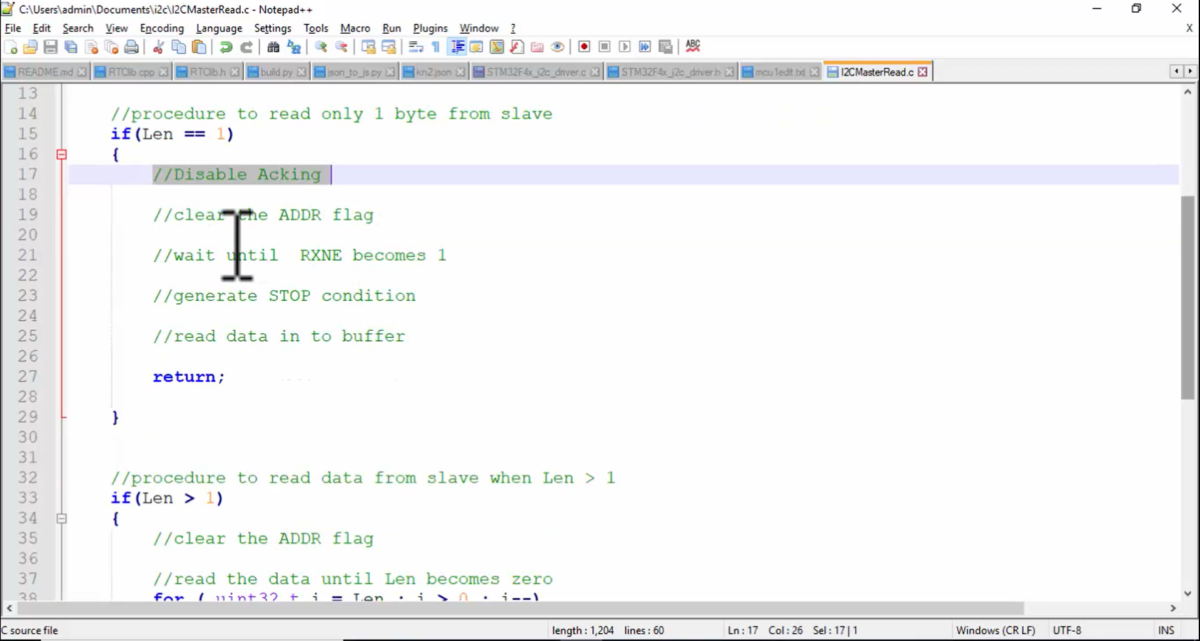1200x641 pixels.
Task: Undo last edit with toolbar arrow
Action: [226, 47]
